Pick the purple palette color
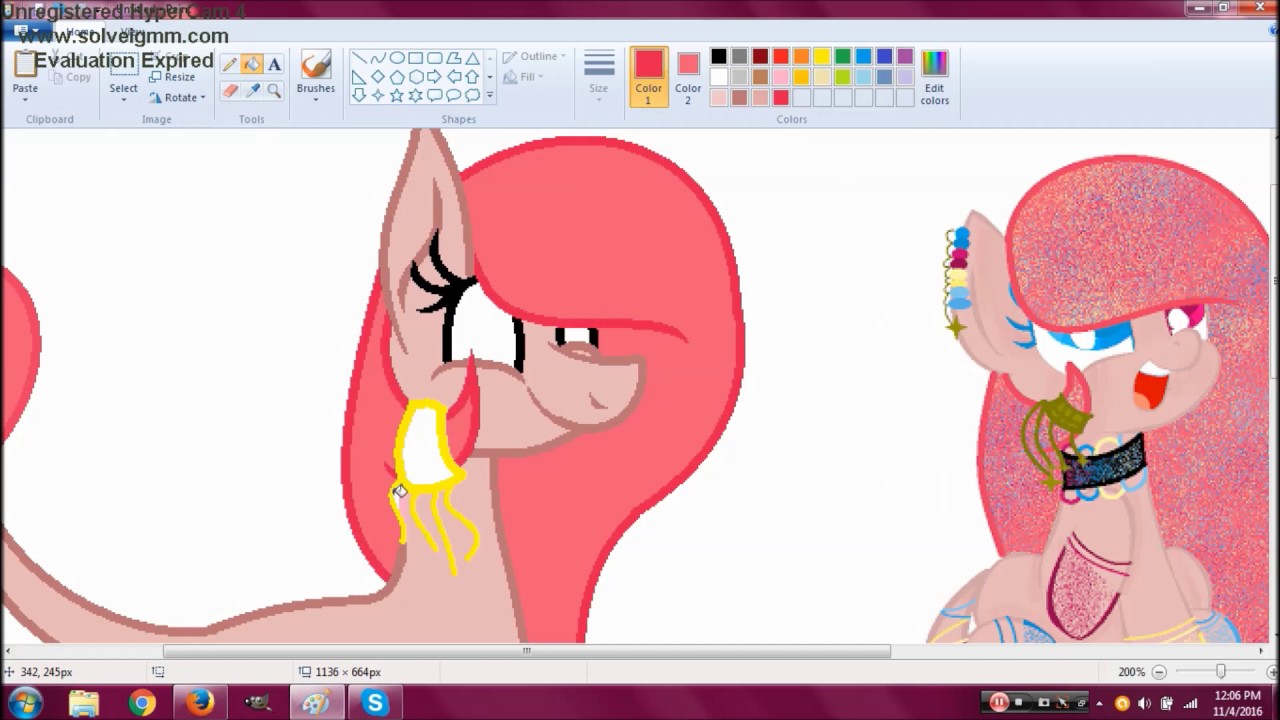Image resolution: width=1280 pixels, height=720 pixels. [x=905, y=56]
